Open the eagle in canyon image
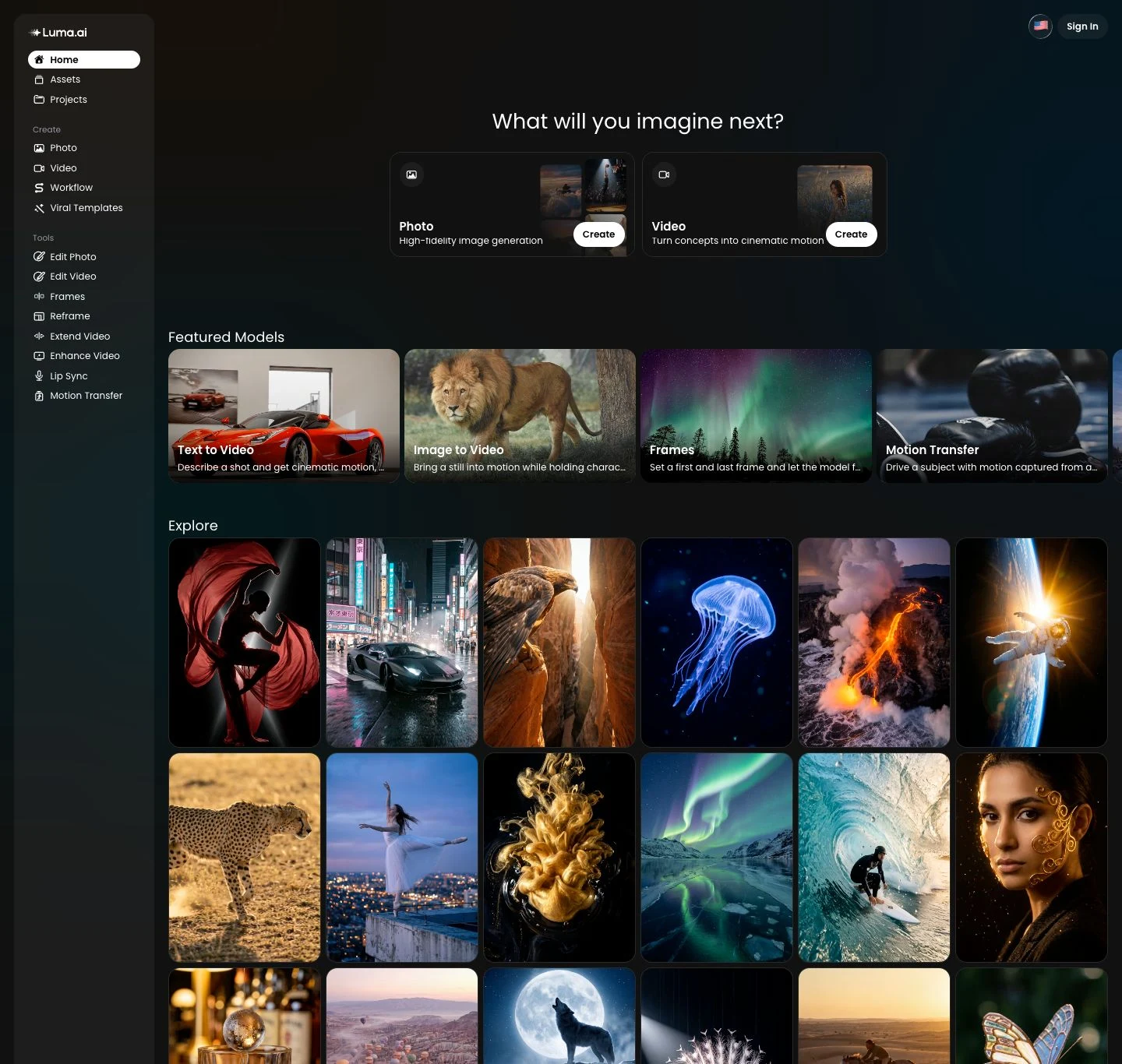This screenshot has height=1064, width=1122. click(x=559, y=643)
